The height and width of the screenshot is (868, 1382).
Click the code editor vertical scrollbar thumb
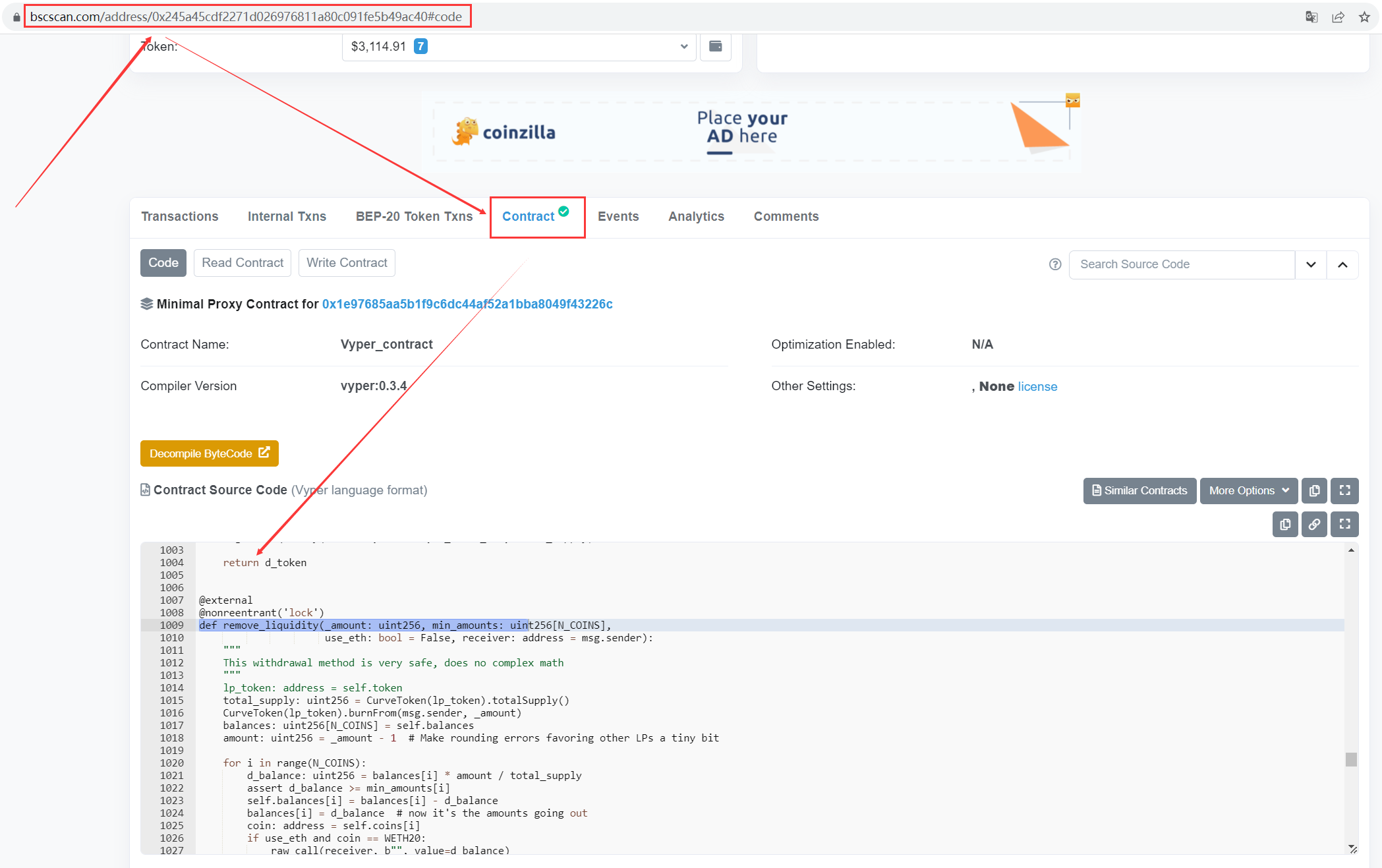coord(1351,759)
